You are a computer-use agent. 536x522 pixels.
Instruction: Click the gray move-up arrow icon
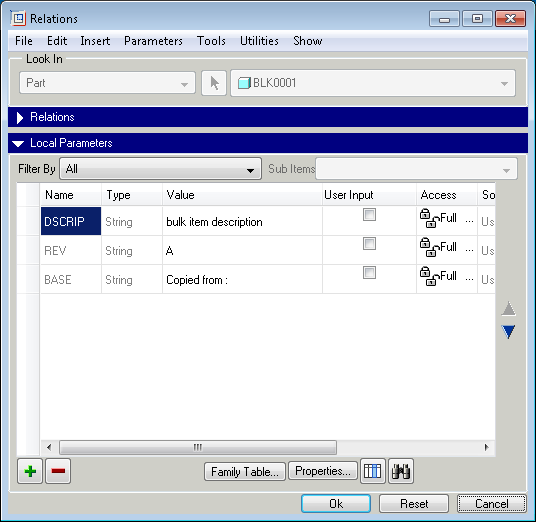508,308
